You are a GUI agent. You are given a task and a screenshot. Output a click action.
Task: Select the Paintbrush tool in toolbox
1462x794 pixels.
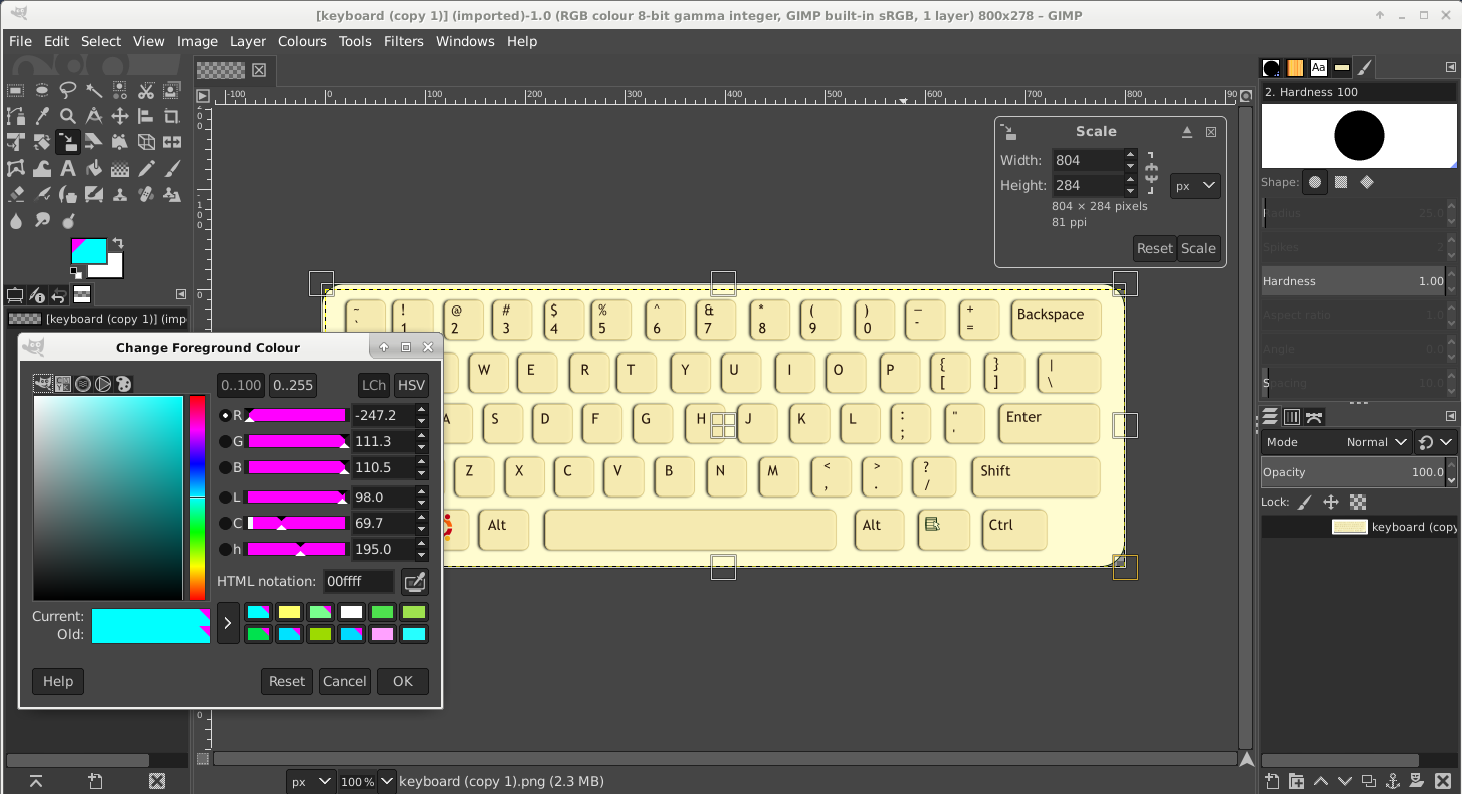(171, 169)
